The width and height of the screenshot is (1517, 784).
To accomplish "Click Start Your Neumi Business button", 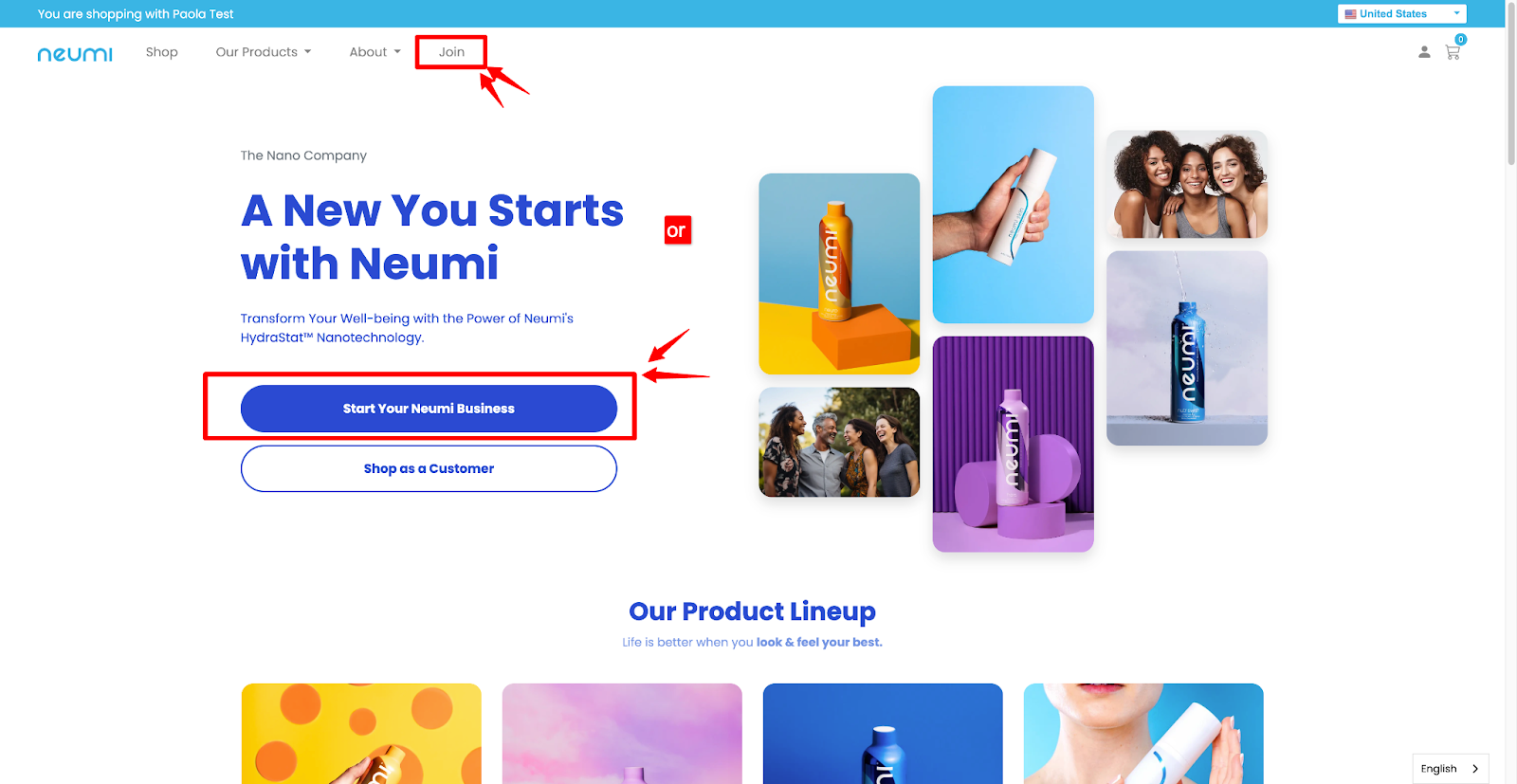I will pos(429,409).
